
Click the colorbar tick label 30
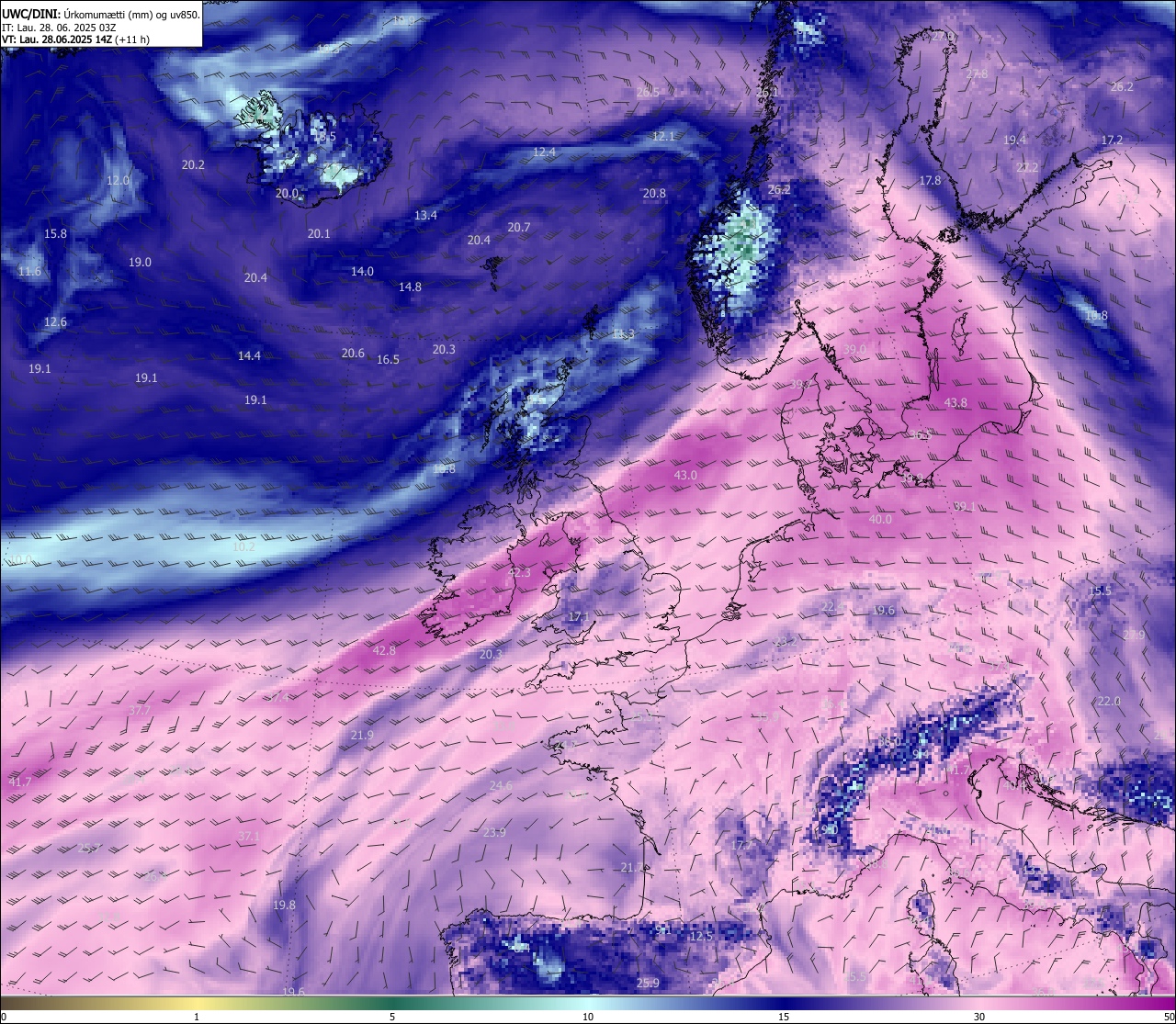point(979,1017)
